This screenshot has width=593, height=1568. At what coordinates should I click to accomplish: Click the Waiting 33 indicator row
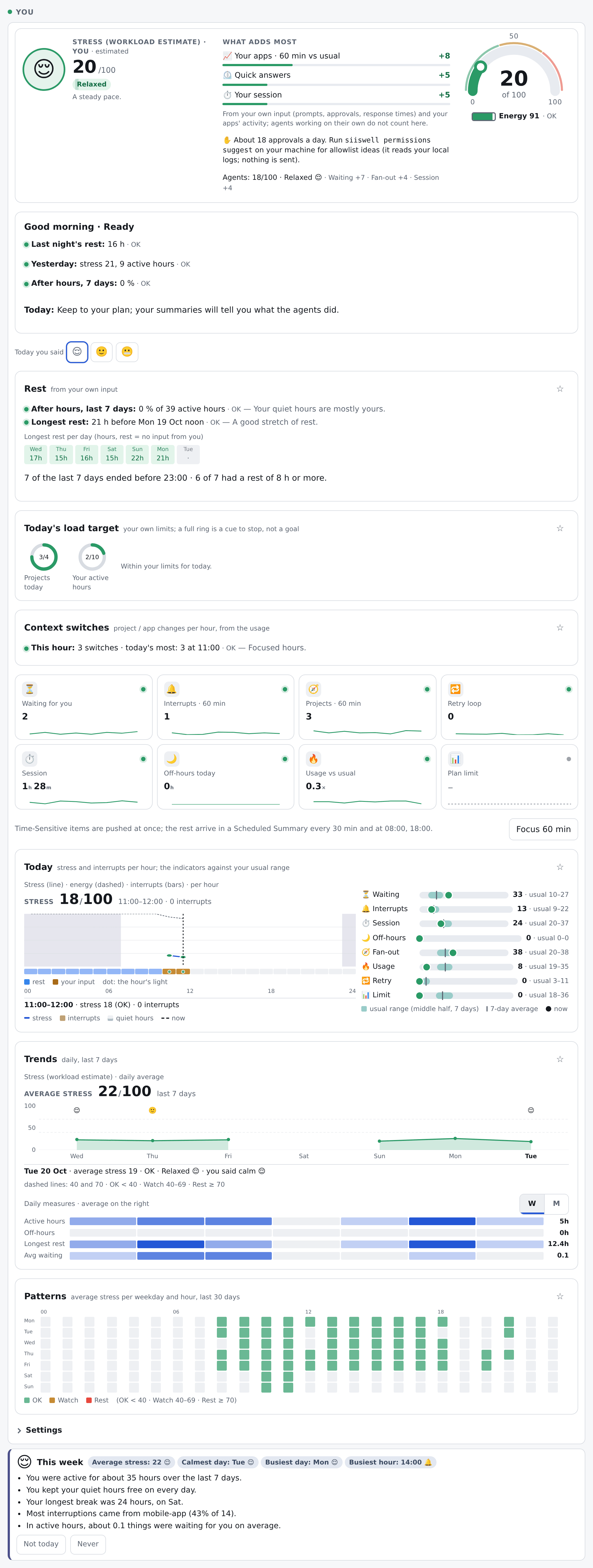(465, 895)
